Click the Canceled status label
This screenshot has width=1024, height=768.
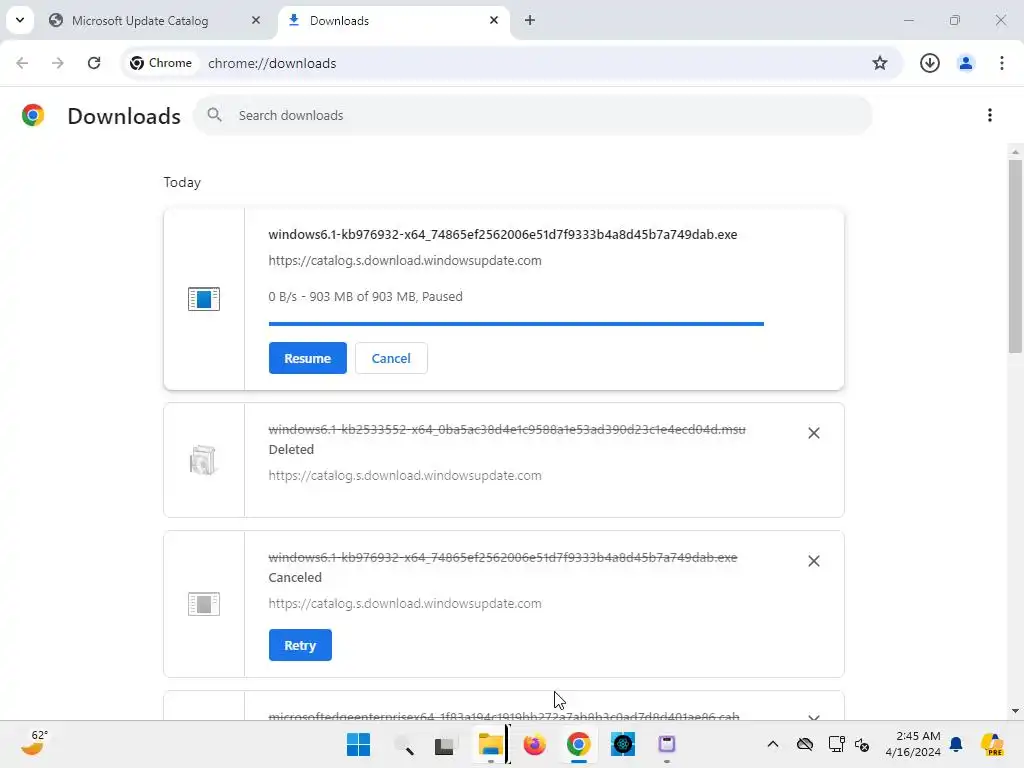click(x=295, y=577)
